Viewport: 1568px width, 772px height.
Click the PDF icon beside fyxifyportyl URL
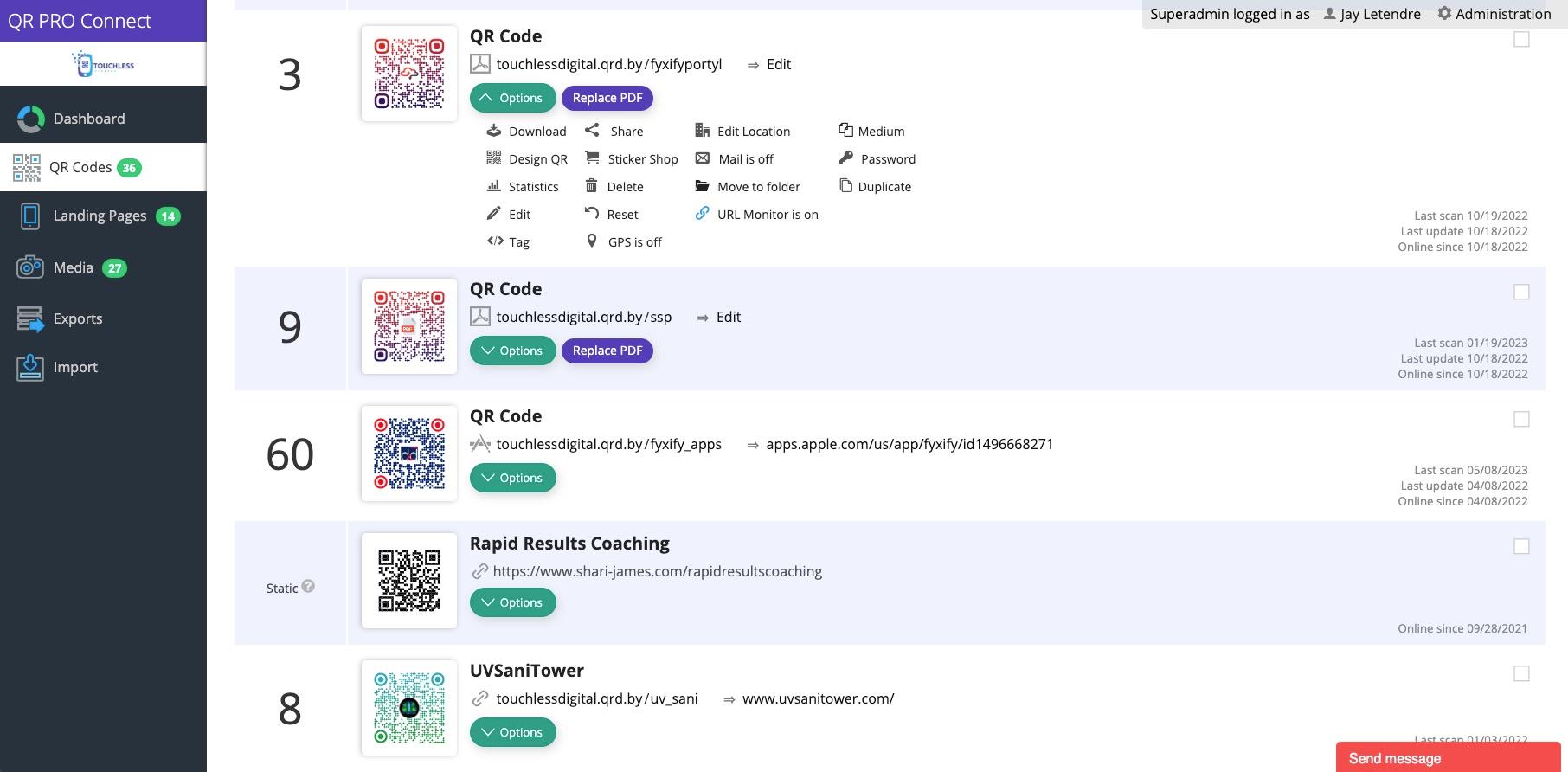[479, 64]
